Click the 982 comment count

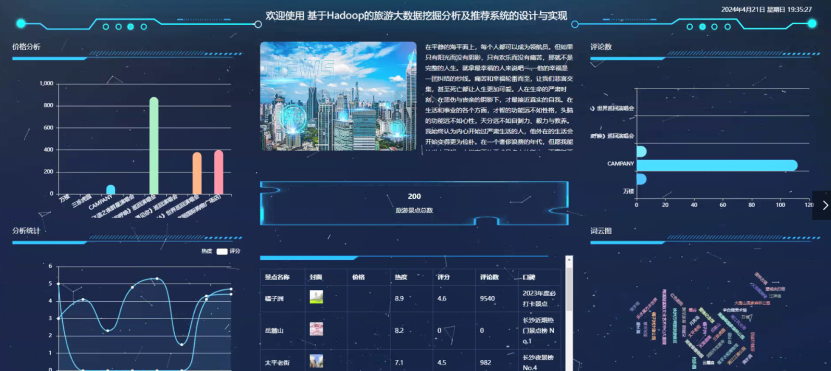point(485,363)
